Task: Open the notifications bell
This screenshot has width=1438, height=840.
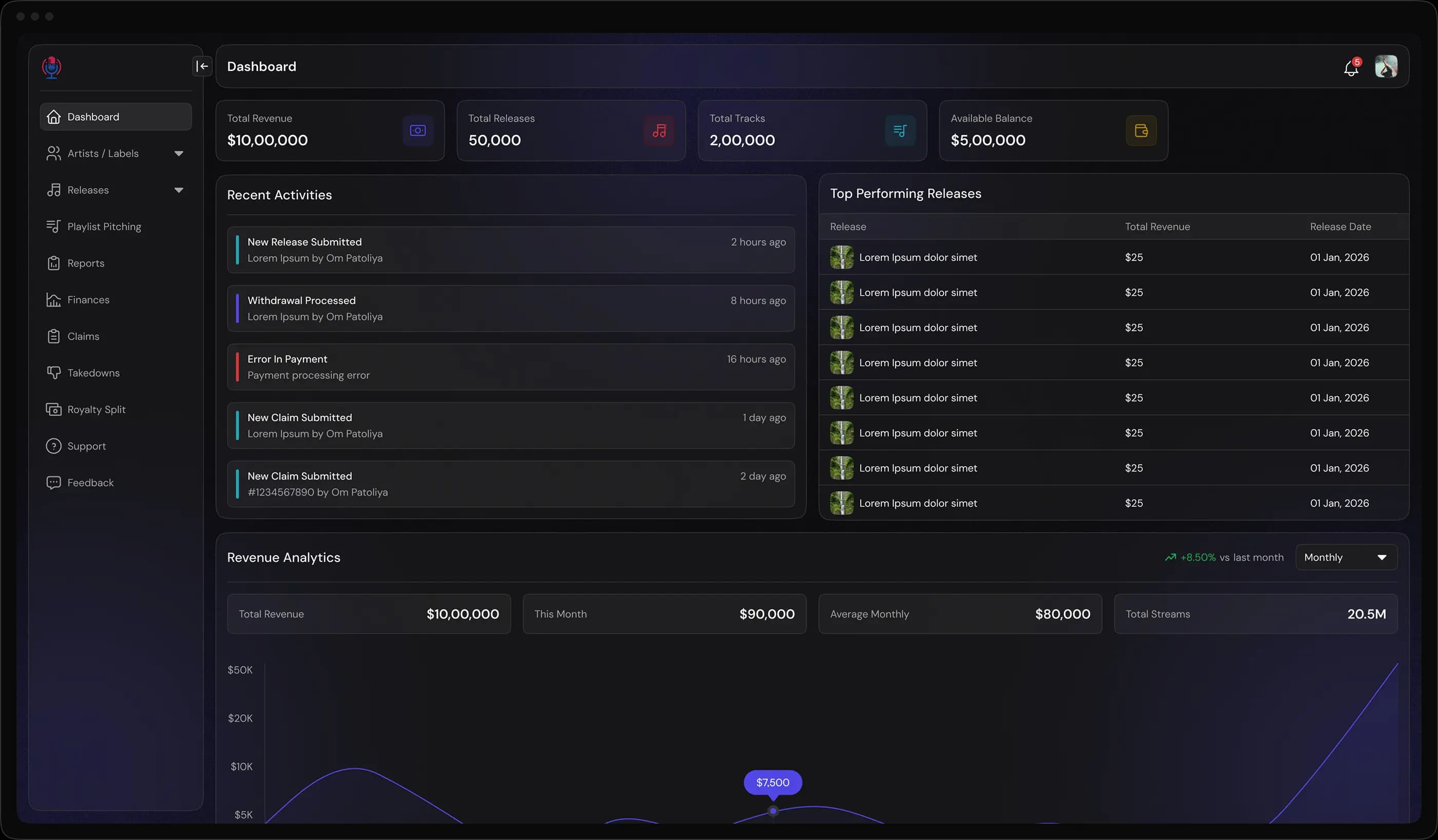Action: tap(1351, 68)
